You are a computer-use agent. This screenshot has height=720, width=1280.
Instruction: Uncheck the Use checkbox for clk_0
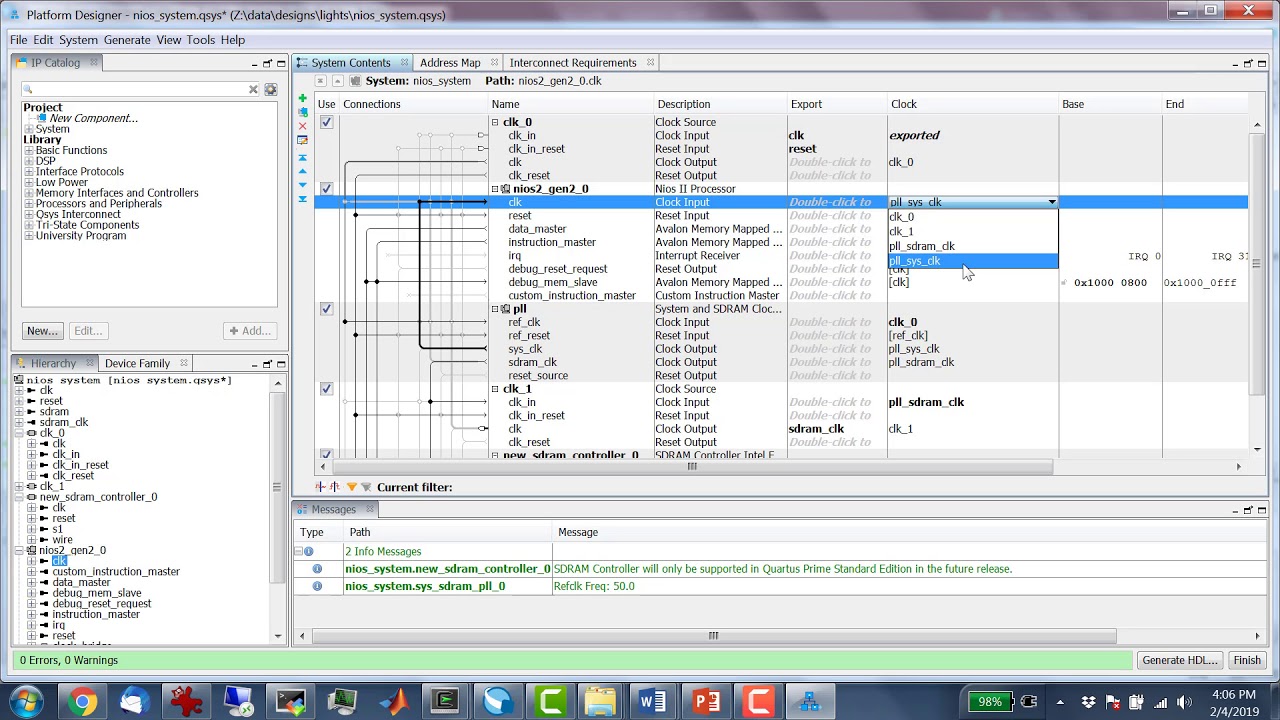(326, 122)
